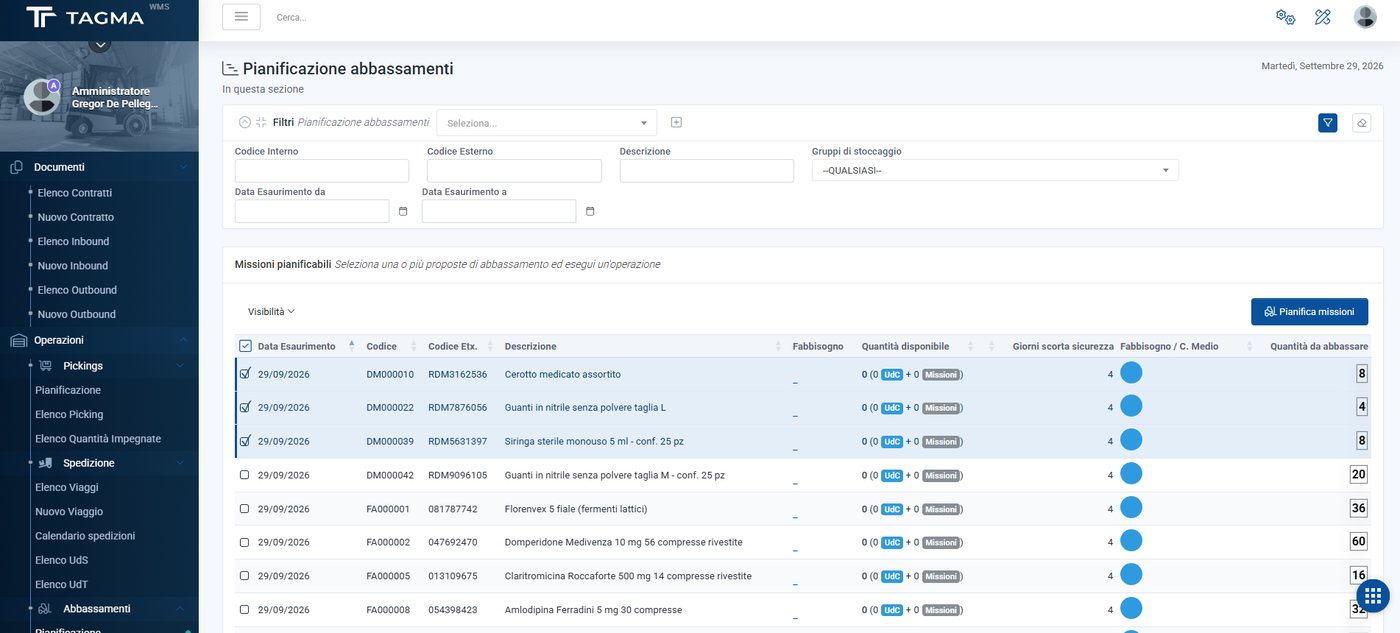Apply filters with the blue funnel icon
1400x633 pixels.
tap(1328, 123)
